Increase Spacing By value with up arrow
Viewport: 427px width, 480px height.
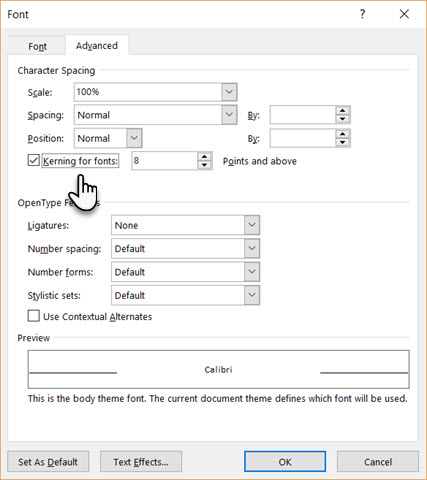(343, 111)
